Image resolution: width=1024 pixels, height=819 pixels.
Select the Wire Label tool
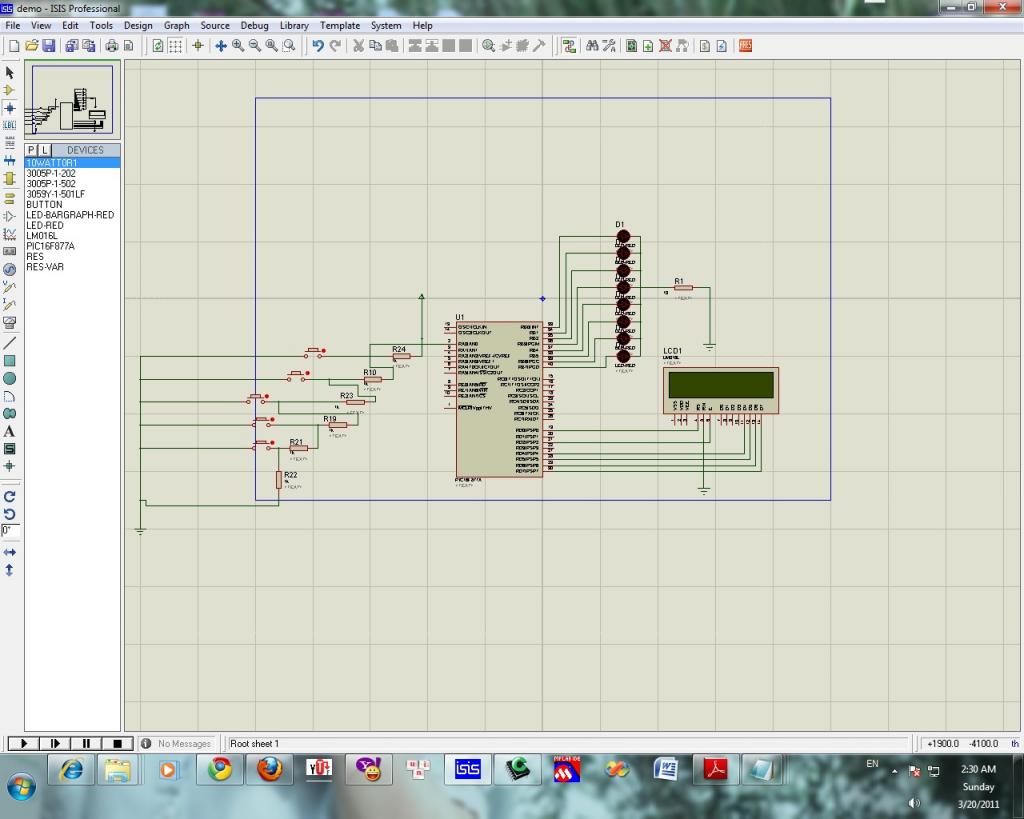point(10,125)
